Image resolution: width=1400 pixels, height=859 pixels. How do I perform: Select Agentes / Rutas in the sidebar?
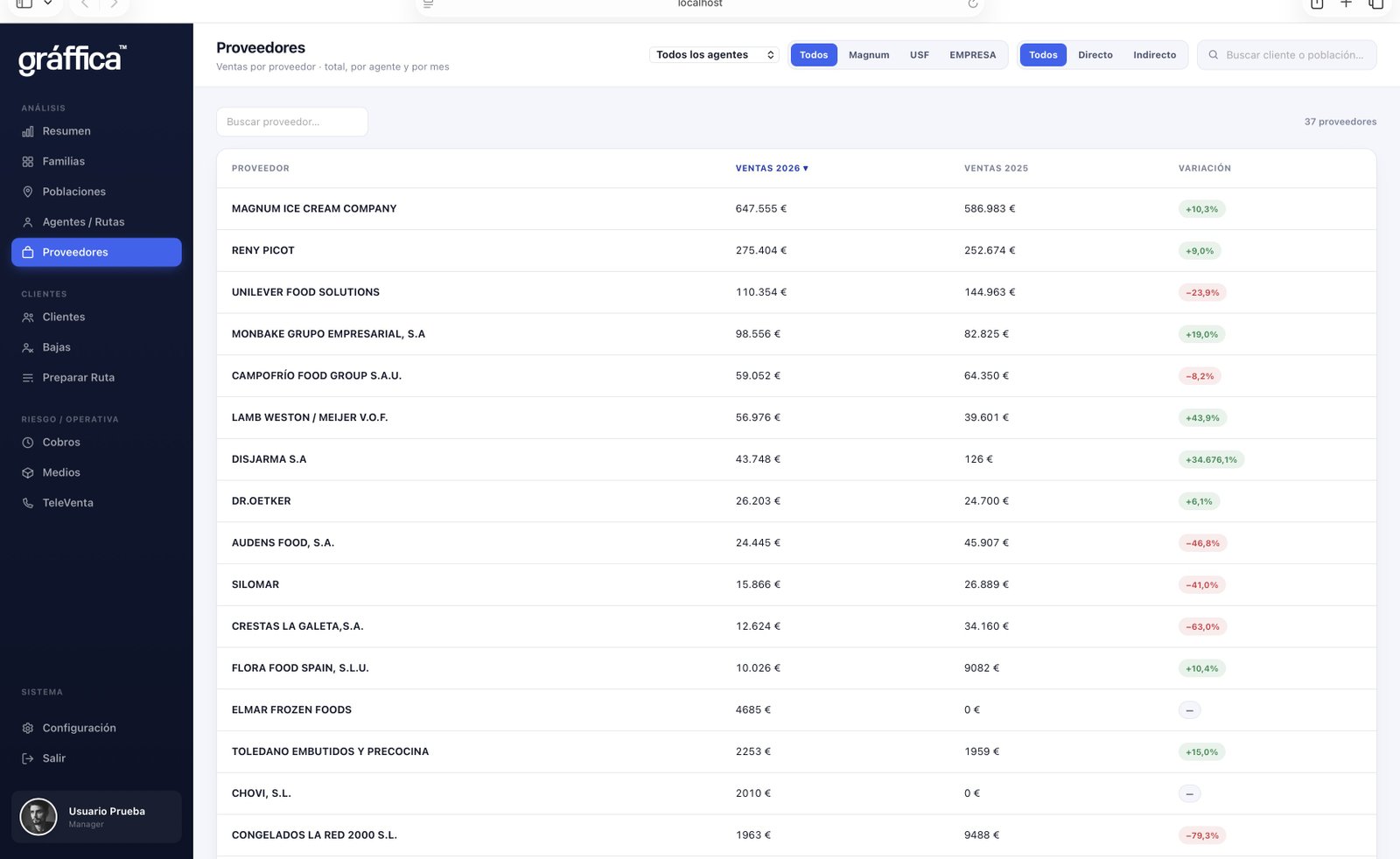pos(96,222)
